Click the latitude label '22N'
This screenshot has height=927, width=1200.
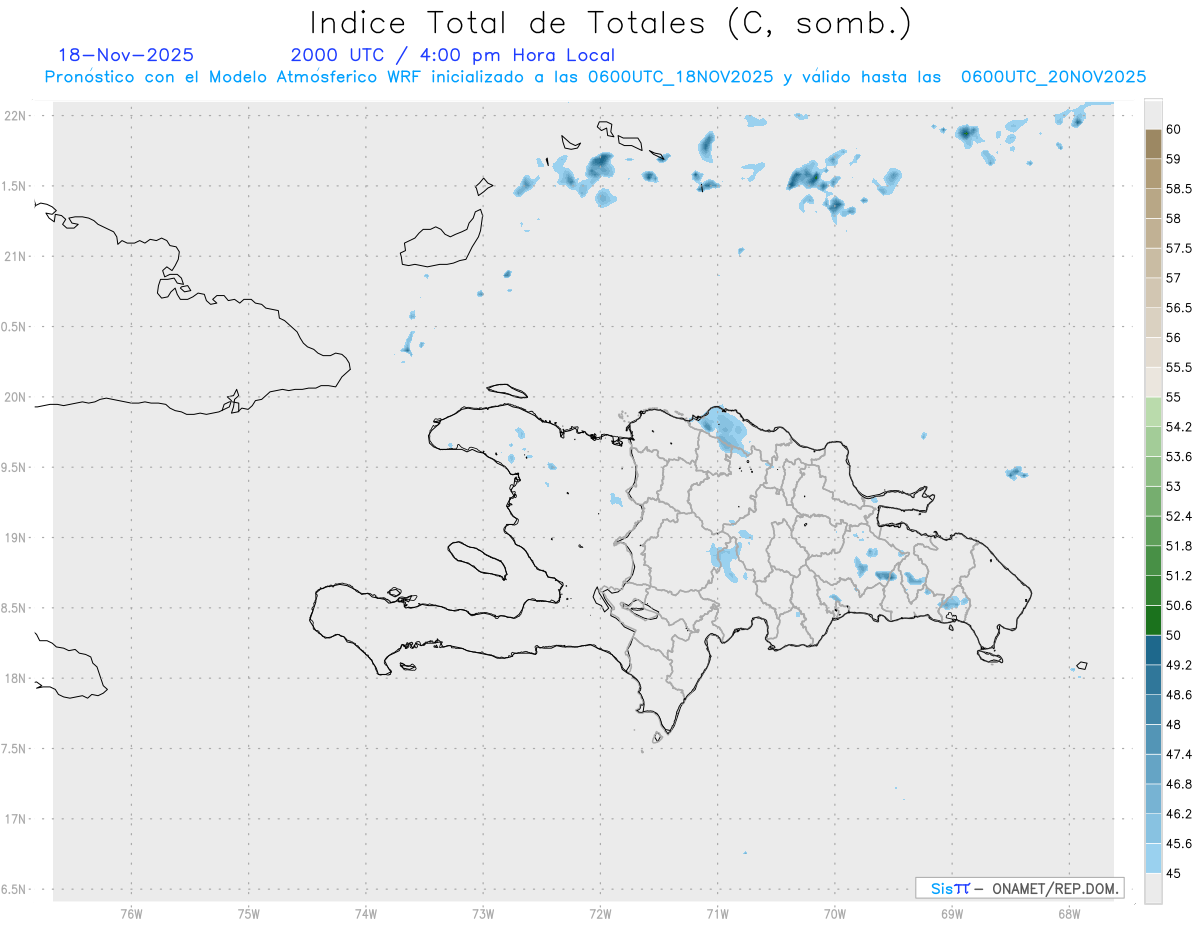(x=17, y=115)
